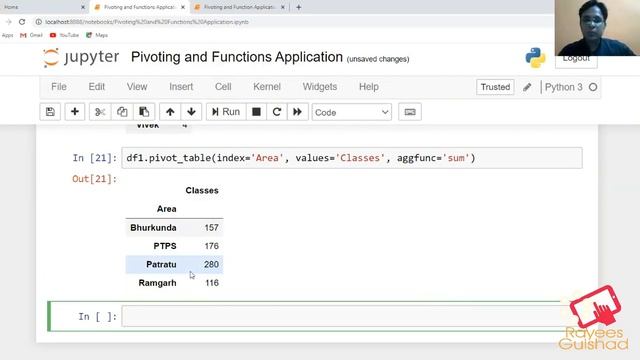The height and width of the screenshot is (360, 640).
Task: Open the Gmail bookmark
Action: coord(31,35)
